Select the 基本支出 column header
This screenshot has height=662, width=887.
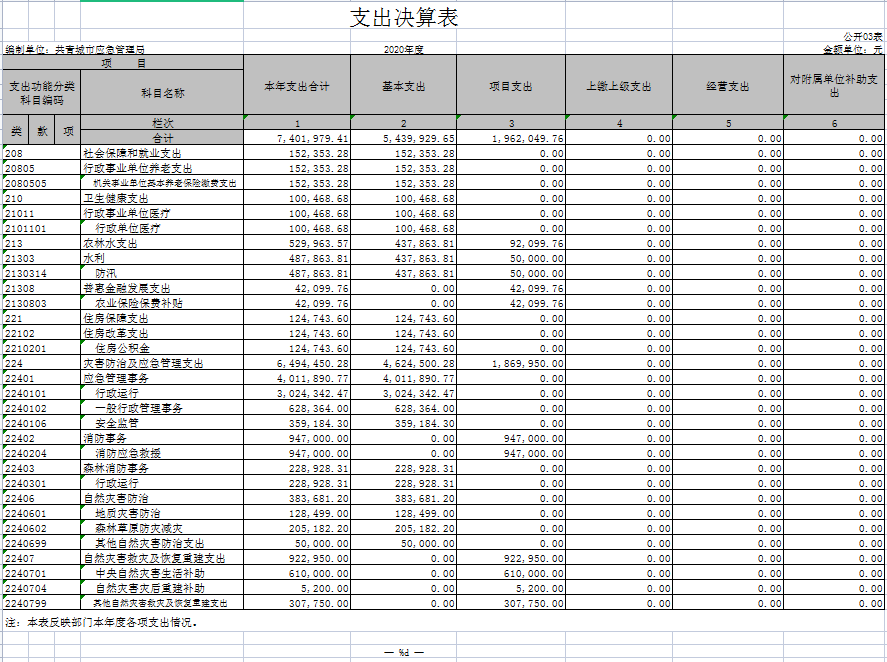403,87
